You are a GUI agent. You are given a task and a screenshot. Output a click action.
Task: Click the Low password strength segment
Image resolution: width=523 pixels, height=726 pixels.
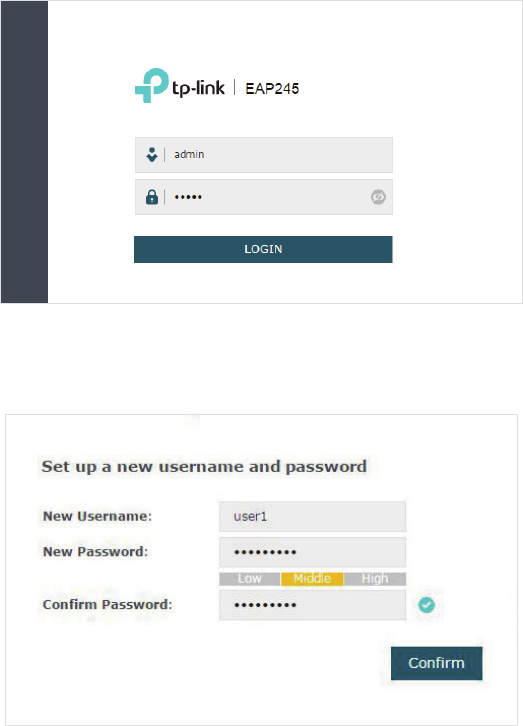250,579
